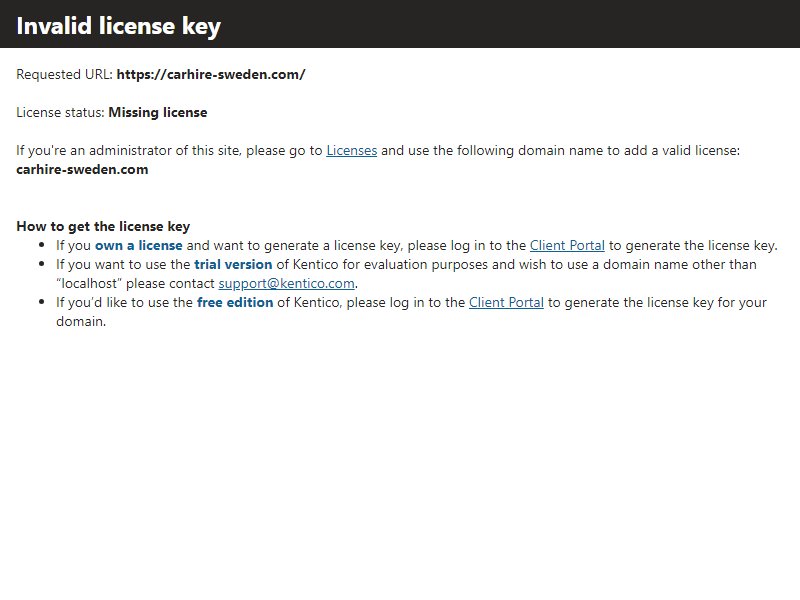Click the bold 'Missing license' status text
This screenshot has width=800, height=600.
(x=158, y=112)
